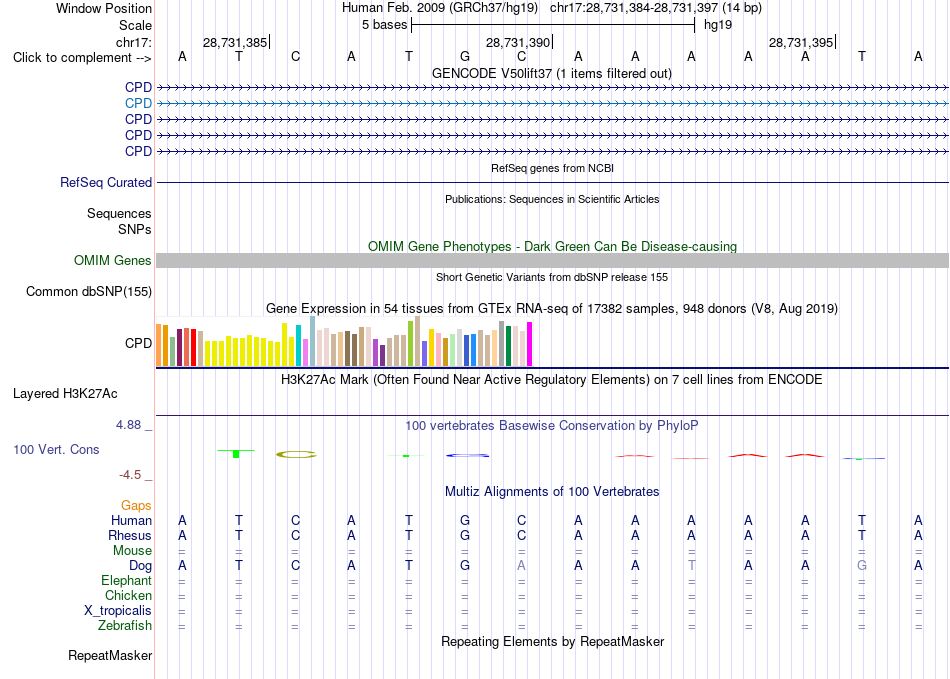950x679 pixels.
Task: Click the OMIM Gene Phenotypes green title
Action: click(552, 247)
